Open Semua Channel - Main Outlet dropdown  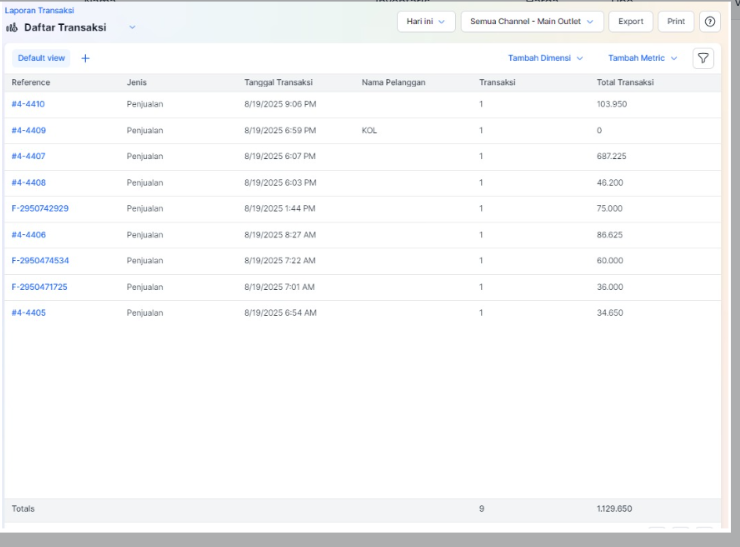point(532,22)
